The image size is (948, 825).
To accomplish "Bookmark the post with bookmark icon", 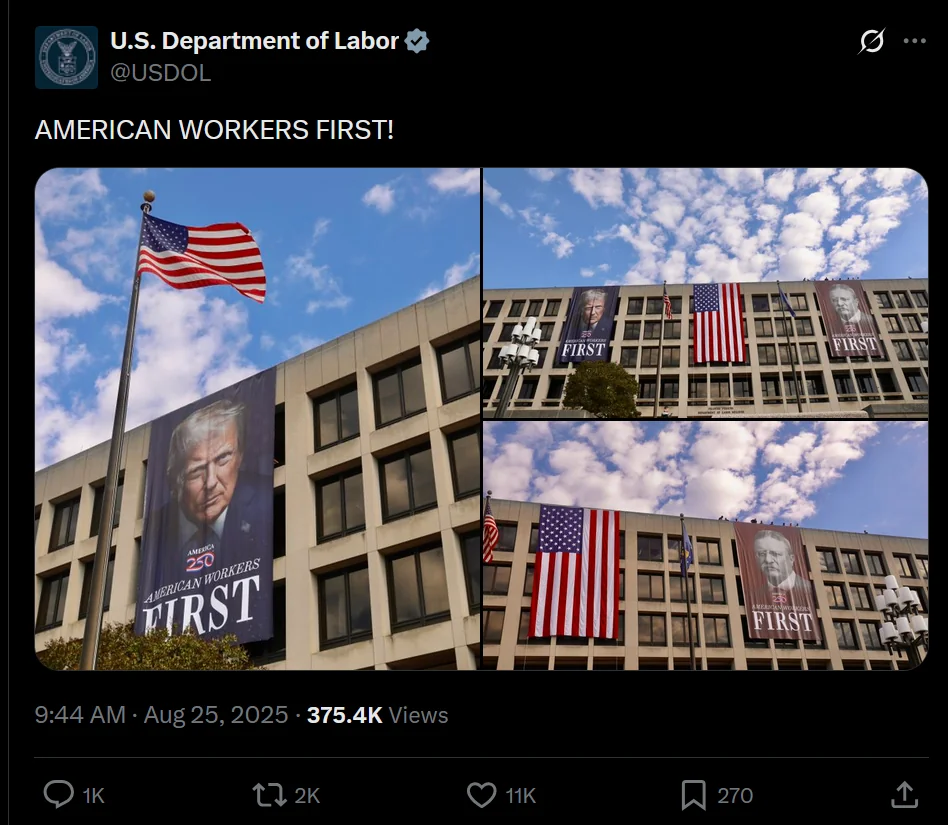I will tap(693, 795).
